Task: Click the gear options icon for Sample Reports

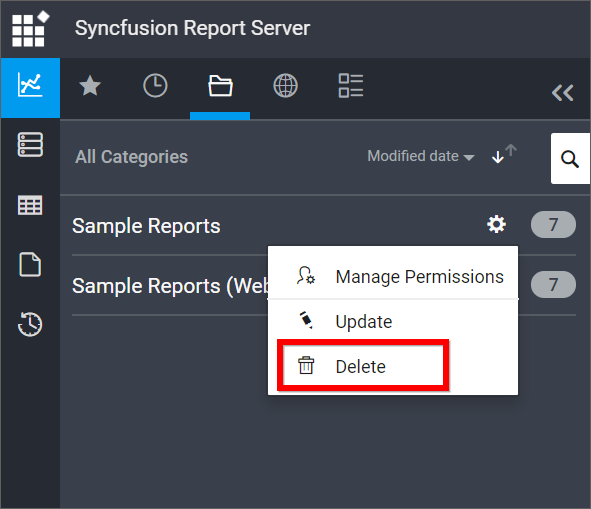Action: (496, 225)
